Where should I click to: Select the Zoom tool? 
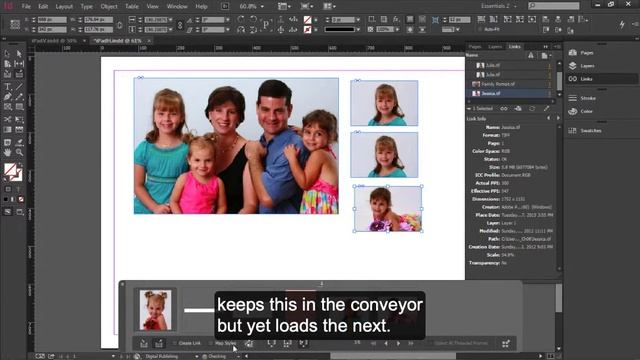point(19,152)
